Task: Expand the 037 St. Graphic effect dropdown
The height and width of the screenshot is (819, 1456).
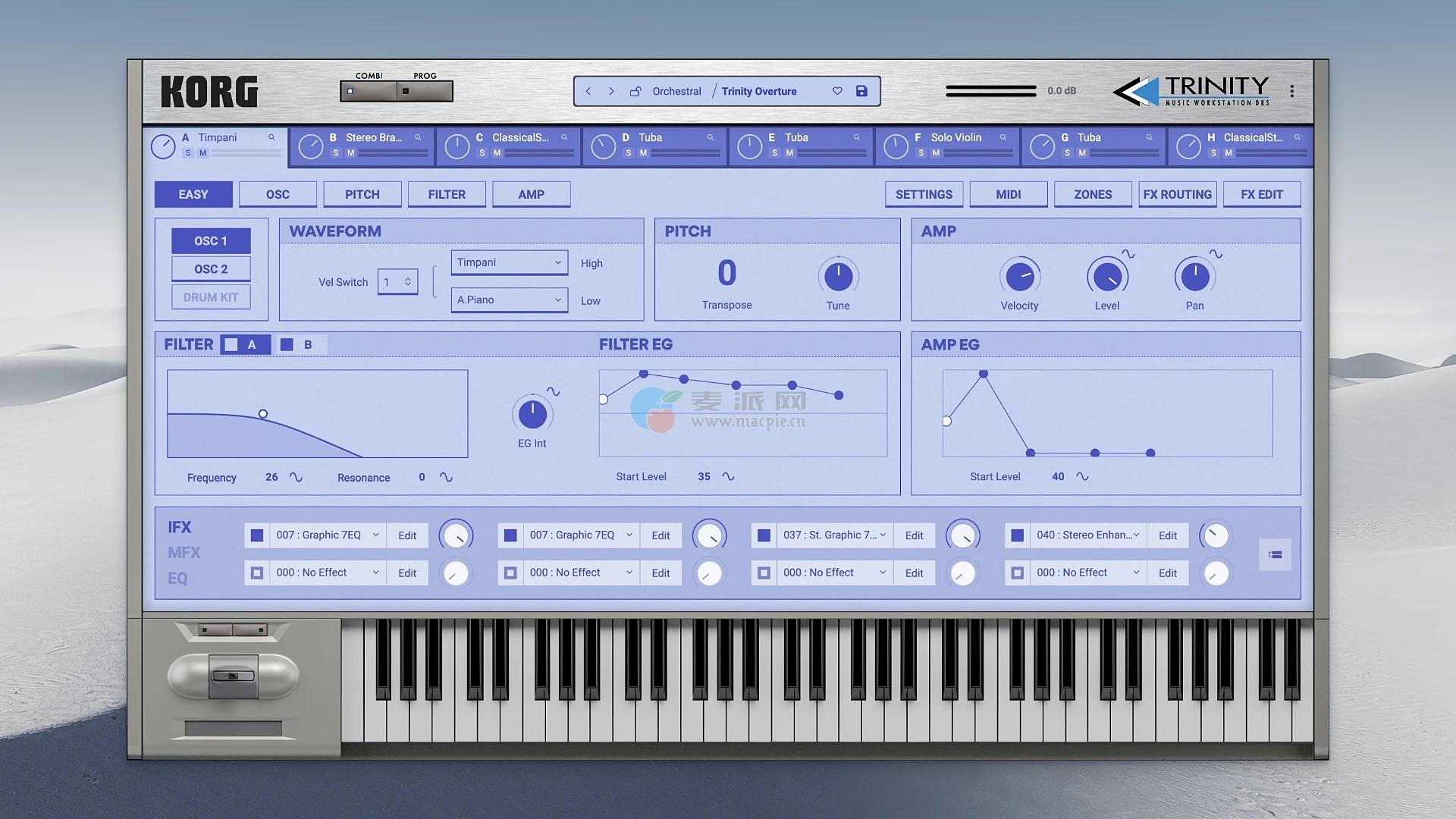Action: tap(883, 535)
